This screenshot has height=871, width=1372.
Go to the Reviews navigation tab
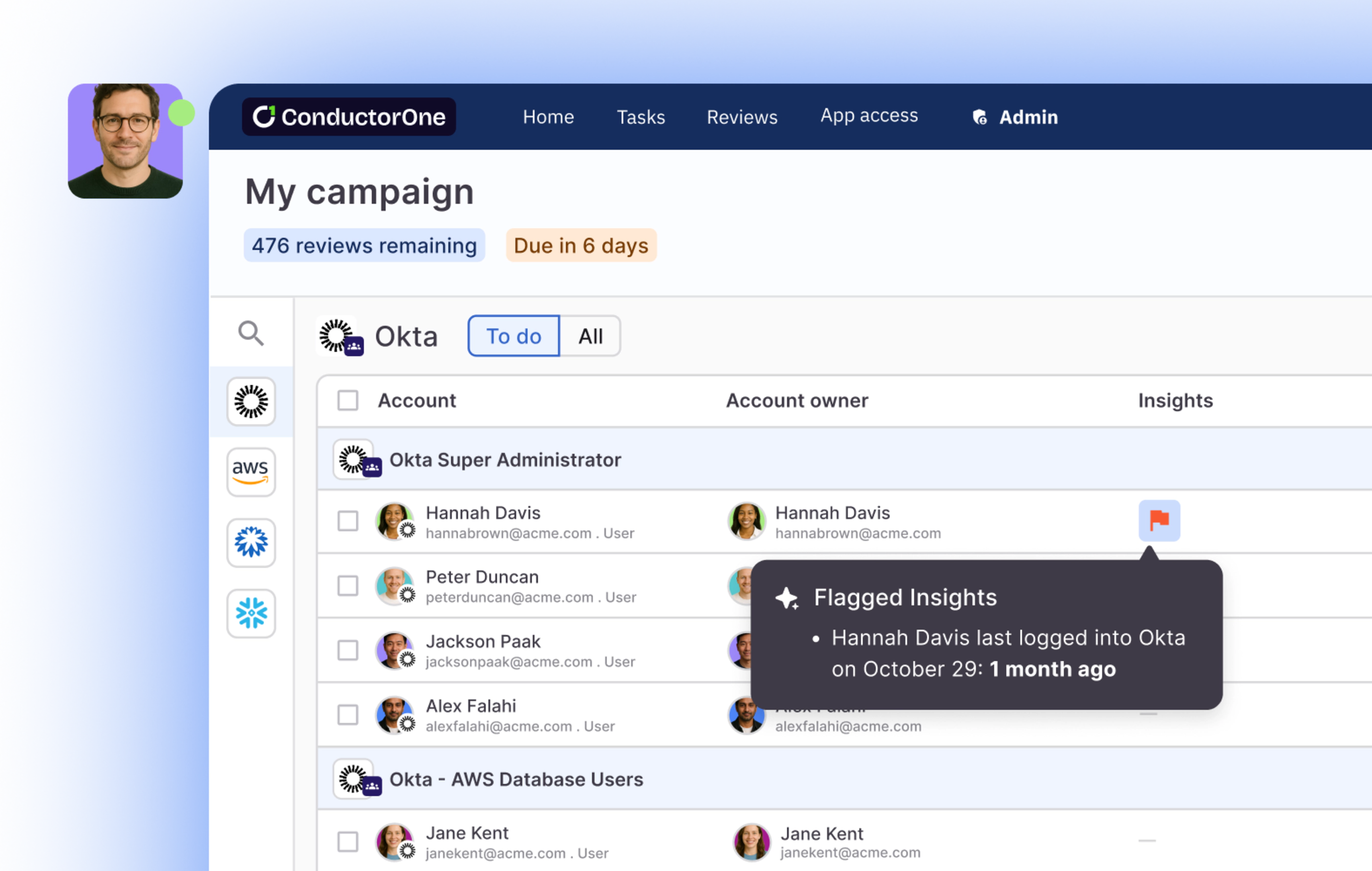pos(742,117)
